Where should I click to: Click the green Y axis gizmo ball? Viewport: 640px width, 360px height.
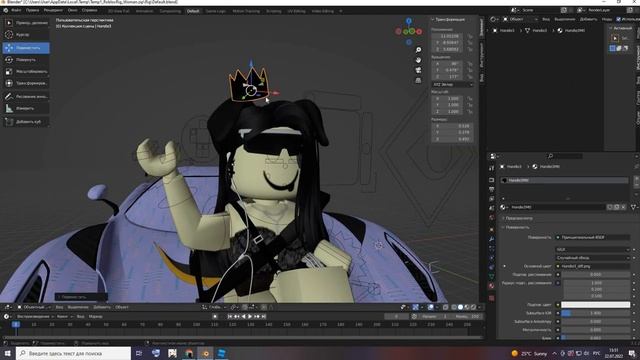[412, 31]
